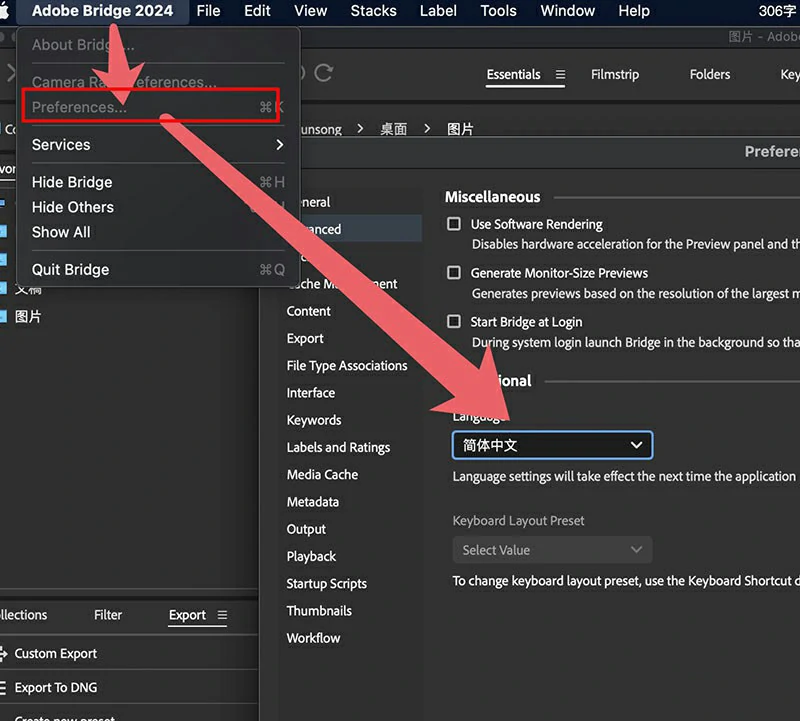Viewport: 800px width, 721px height.
Task: Choose Camera Raw Preferences menu item
Action: pos(158,82)
